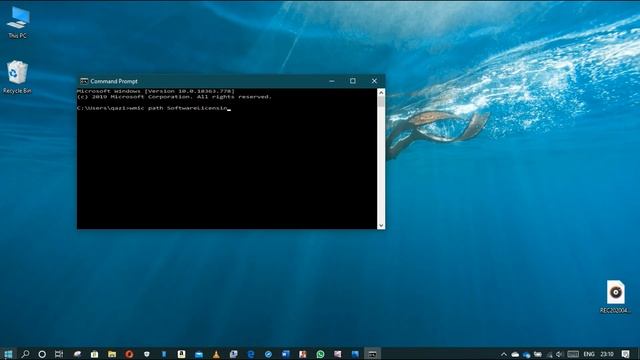Click the Command Prompt scrollbar thumb
The width and height of the screenshot is (640, 360).
381,102
